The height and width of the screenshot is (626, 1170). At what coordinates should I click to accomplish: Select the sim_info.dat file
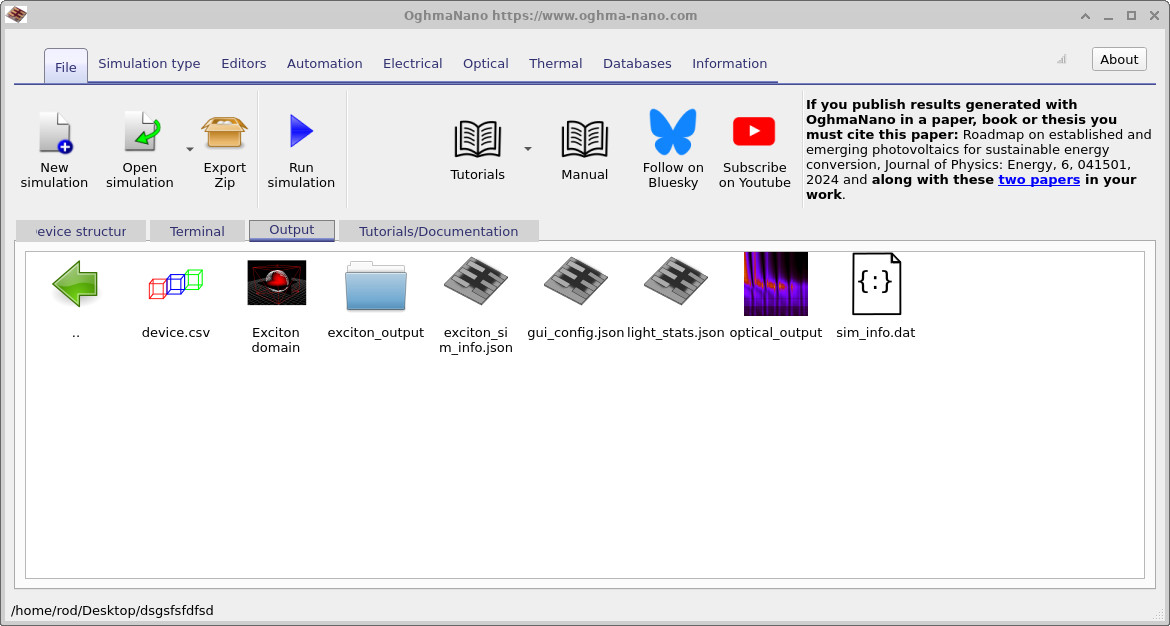875,283
